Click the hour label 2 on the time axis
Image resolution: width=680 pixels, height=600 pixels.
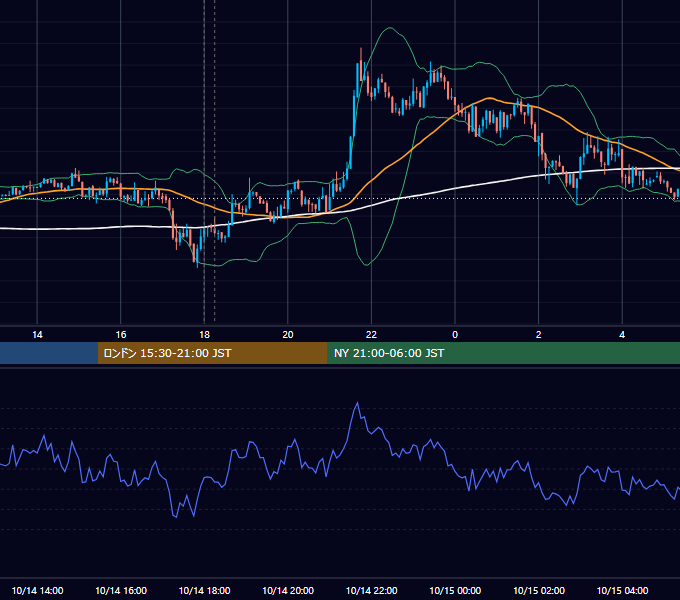539,335
